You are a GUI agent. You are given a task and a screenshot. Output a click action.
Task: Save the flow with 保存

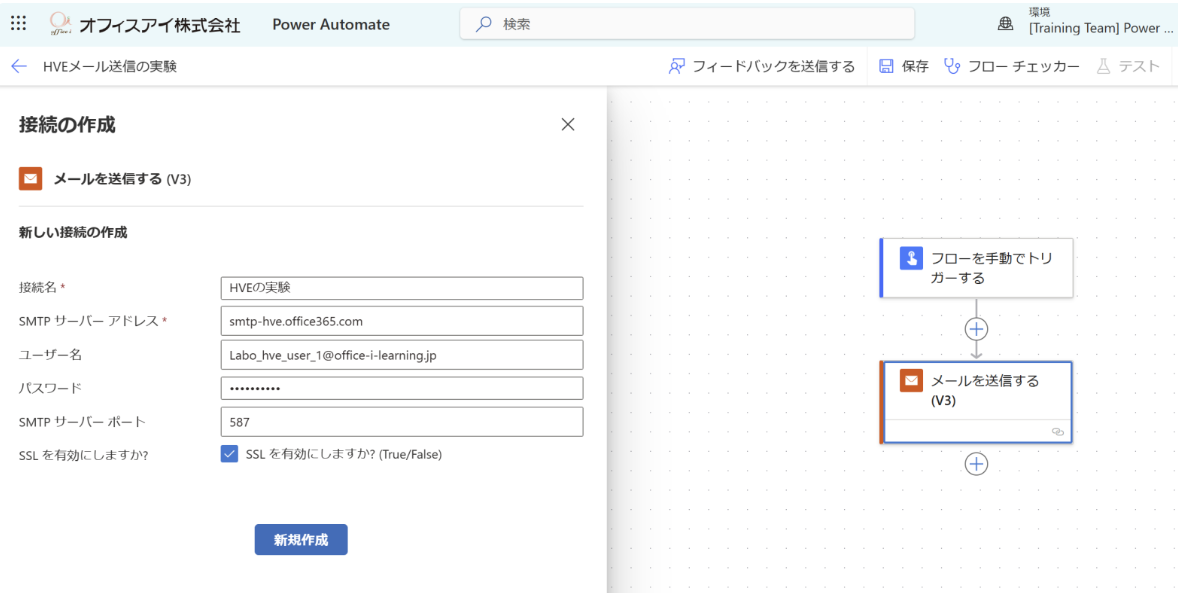click(904, 66)
